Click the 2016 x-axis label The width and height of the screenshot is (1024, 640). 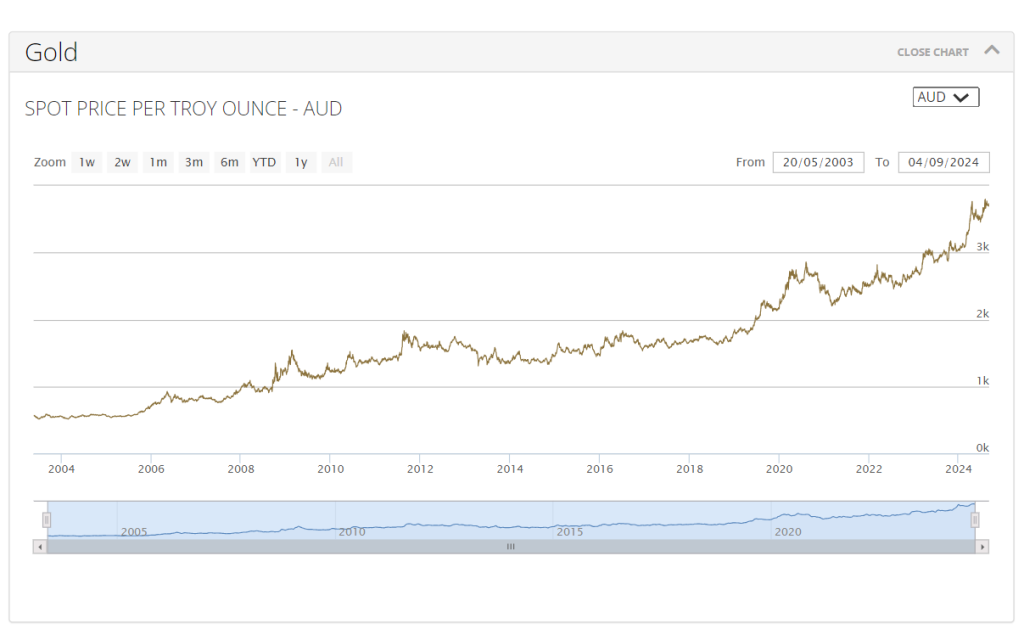[600, 469]
